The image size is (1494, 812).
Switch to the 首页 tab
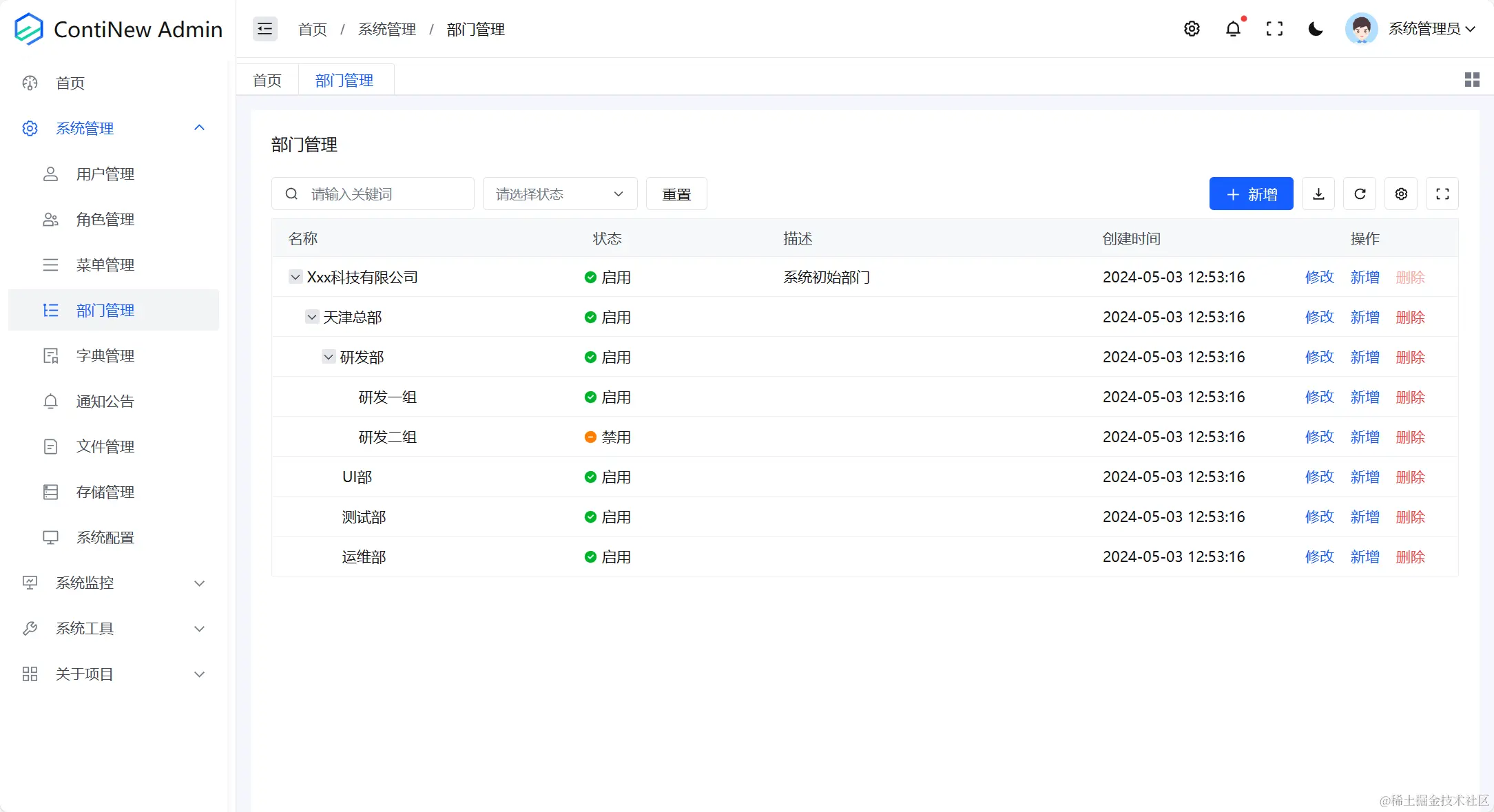click(267, 79)
